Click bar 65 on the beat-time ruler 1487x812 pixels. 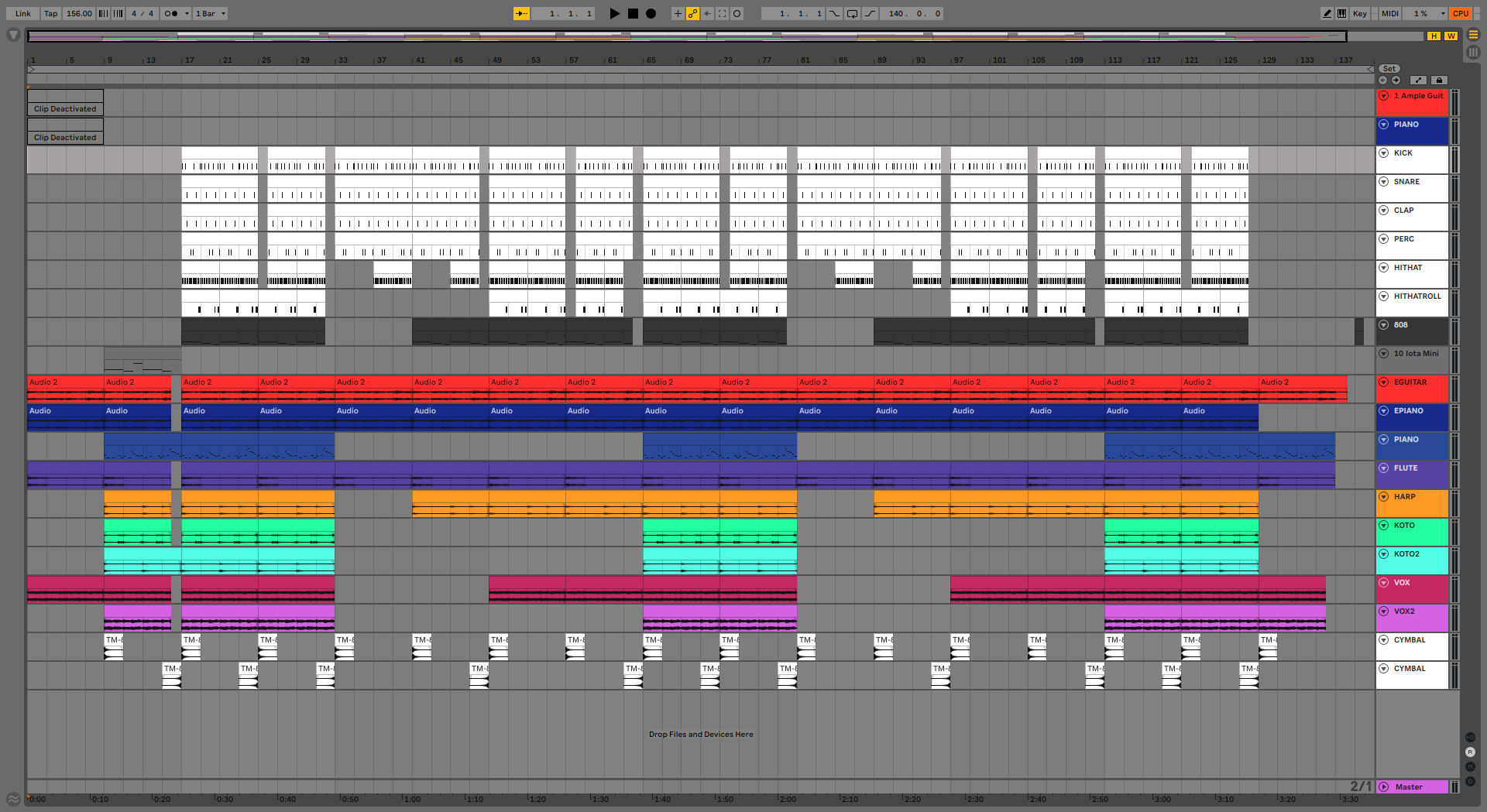tap(651, 60)
